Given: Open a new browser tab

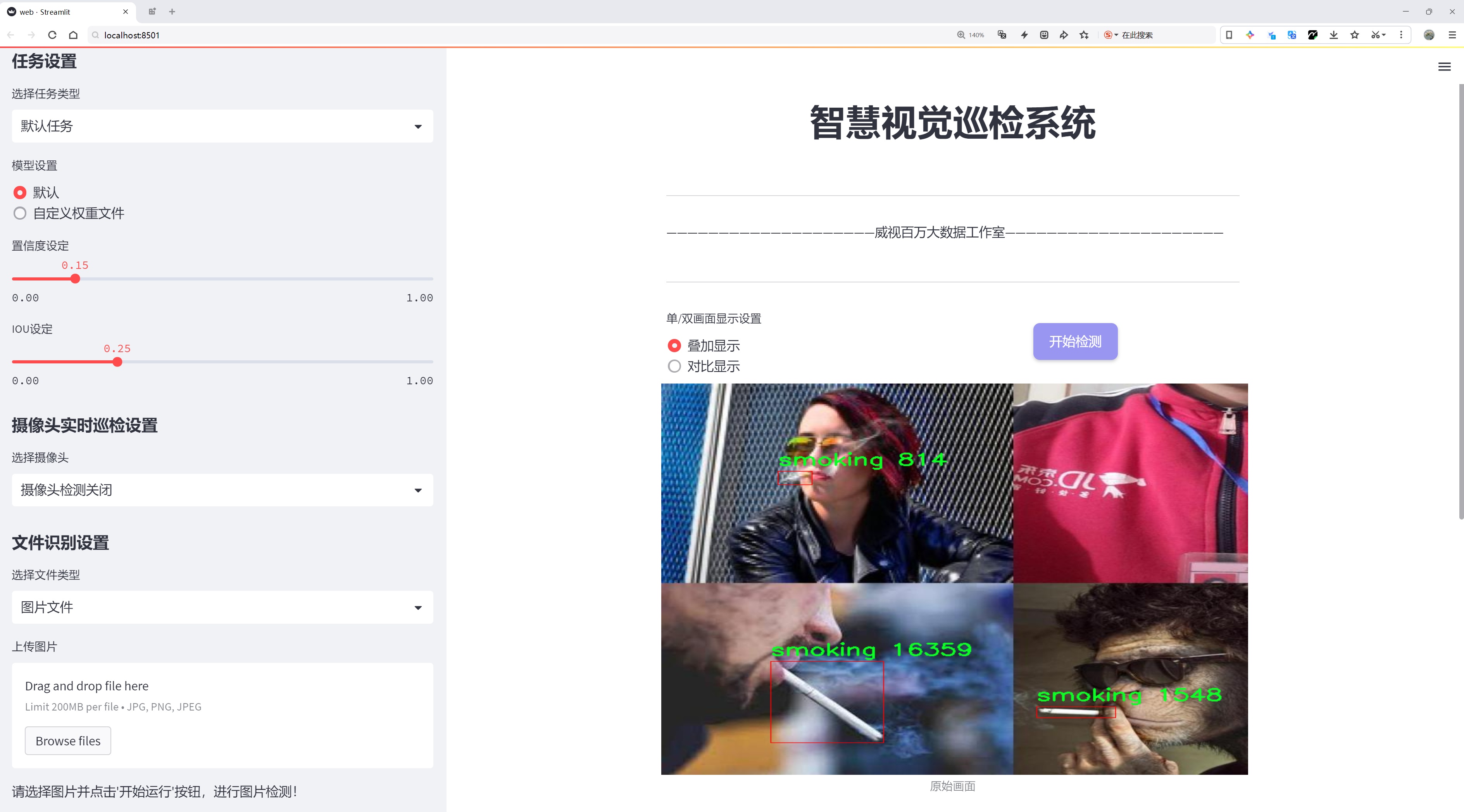Looking at the screenshot, I should 172,11.
